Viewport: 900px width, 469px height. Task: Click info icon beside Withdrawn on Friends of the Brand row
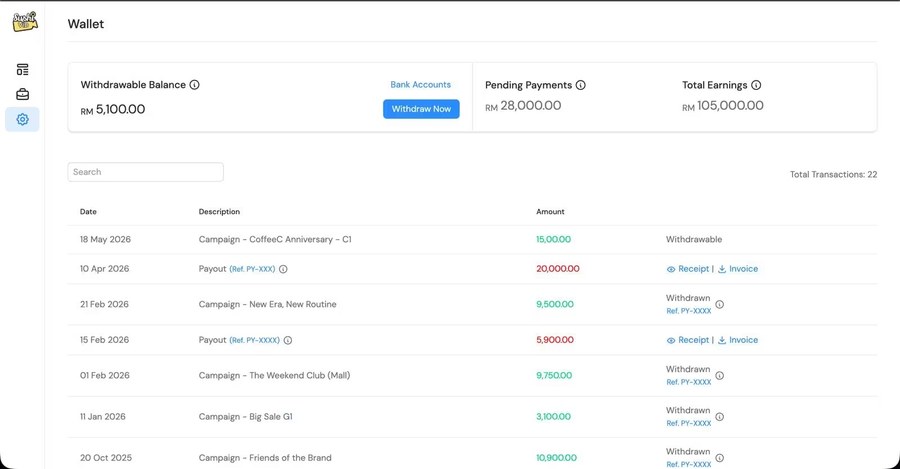(719, 458)
